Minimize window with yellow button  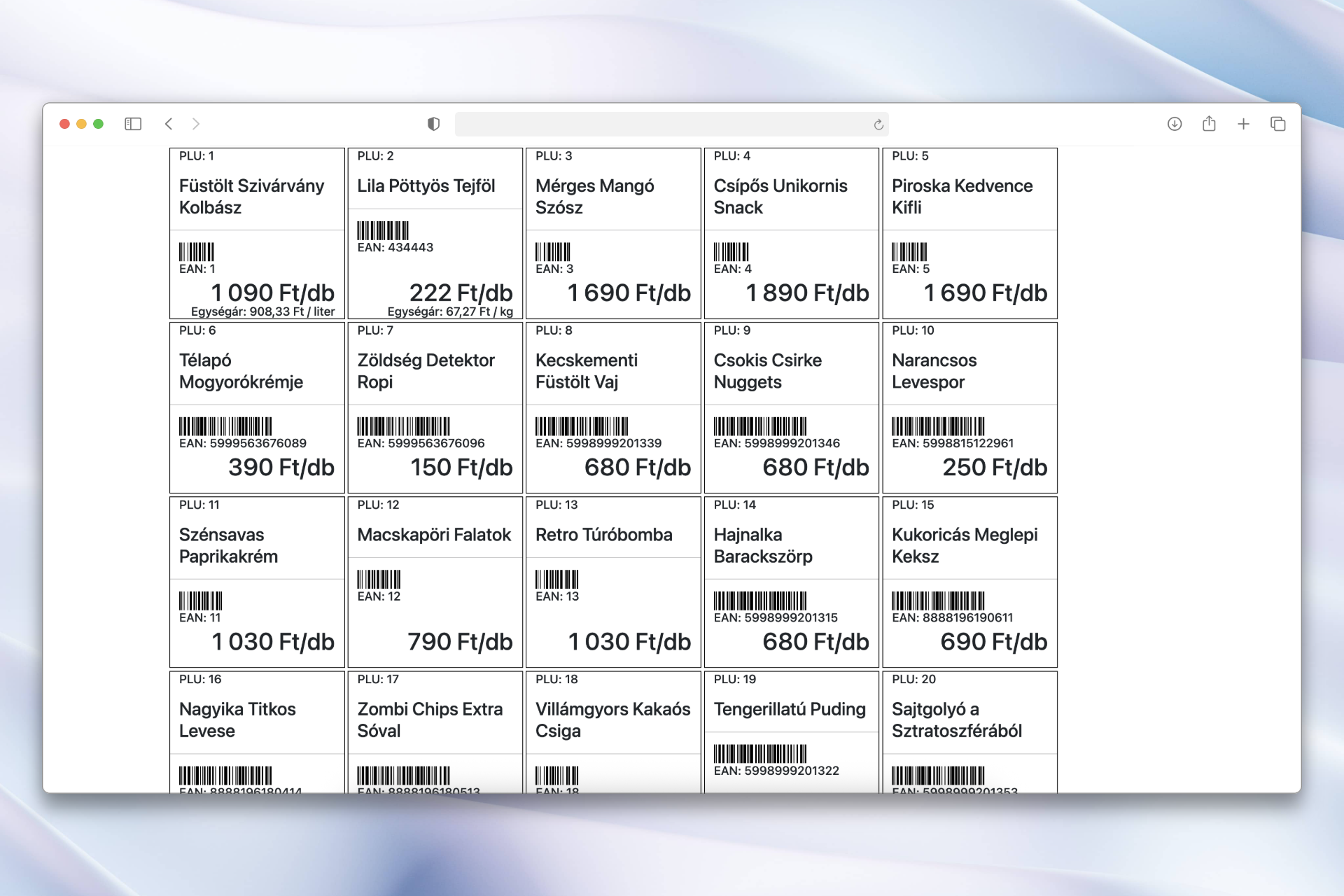coord(81,124)
